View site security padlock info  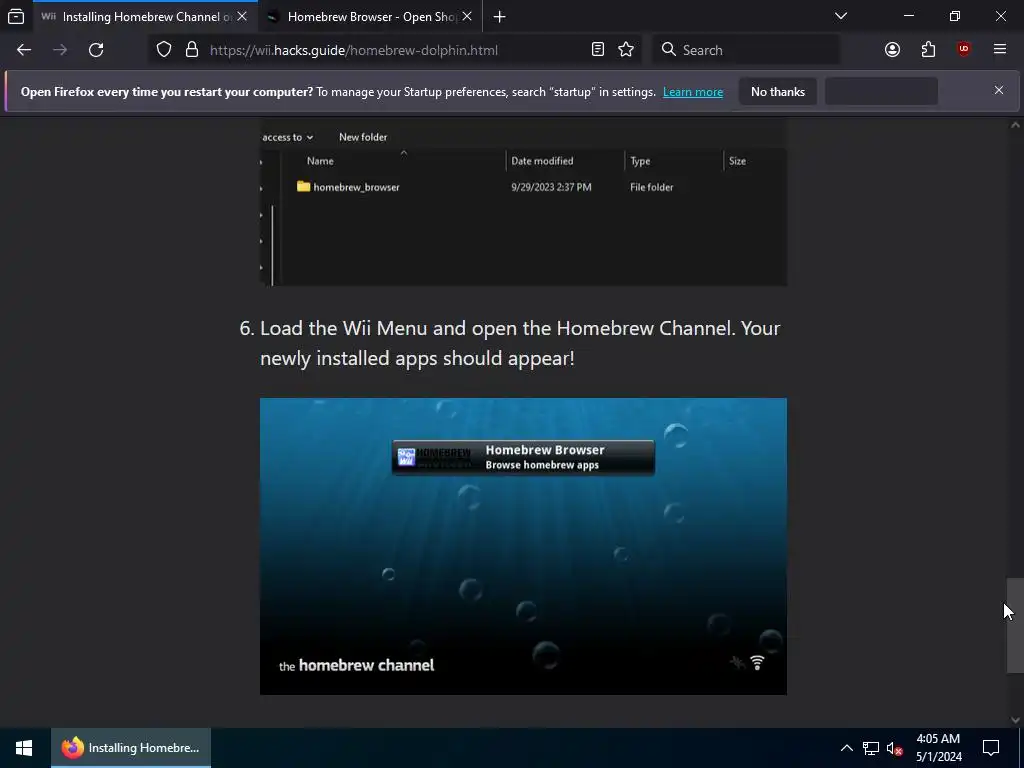click(x=191, y=50)
